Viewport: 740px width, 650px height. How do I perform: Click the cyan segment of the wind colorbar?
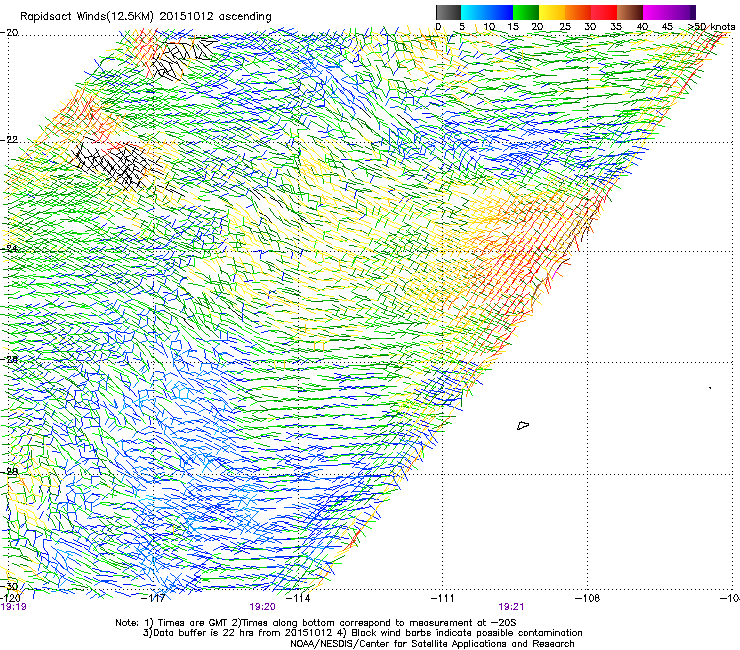pyautogui.click(x=473, y=12)
